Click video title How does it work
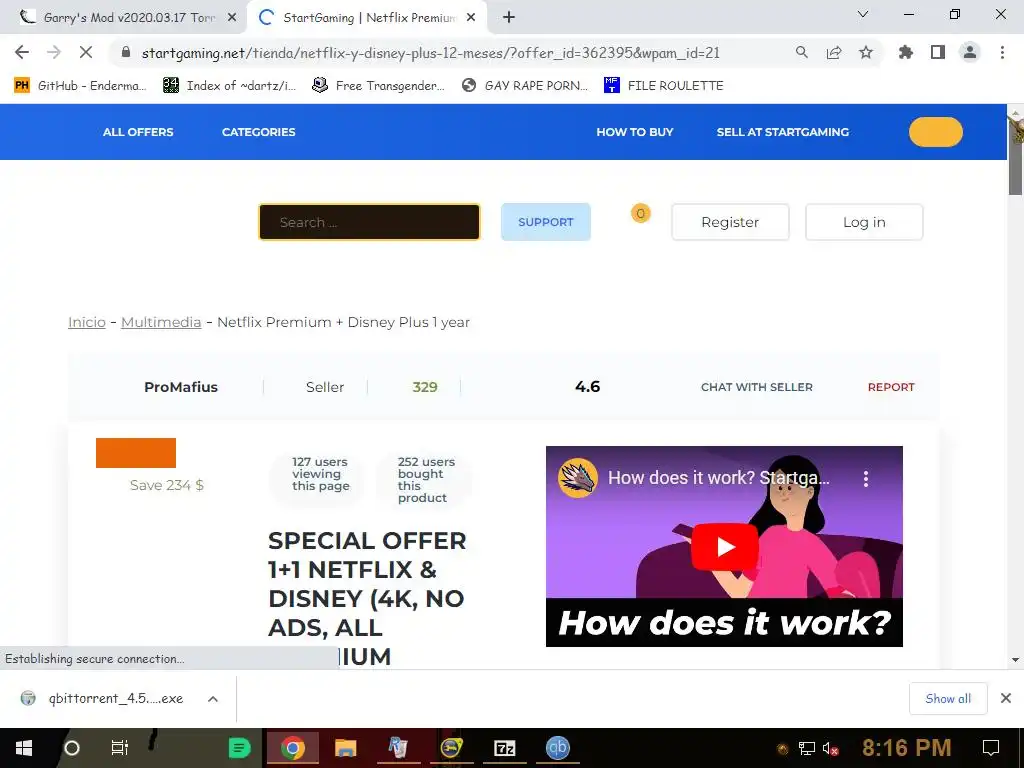1024x768 pixels. (x=718, y=478)
